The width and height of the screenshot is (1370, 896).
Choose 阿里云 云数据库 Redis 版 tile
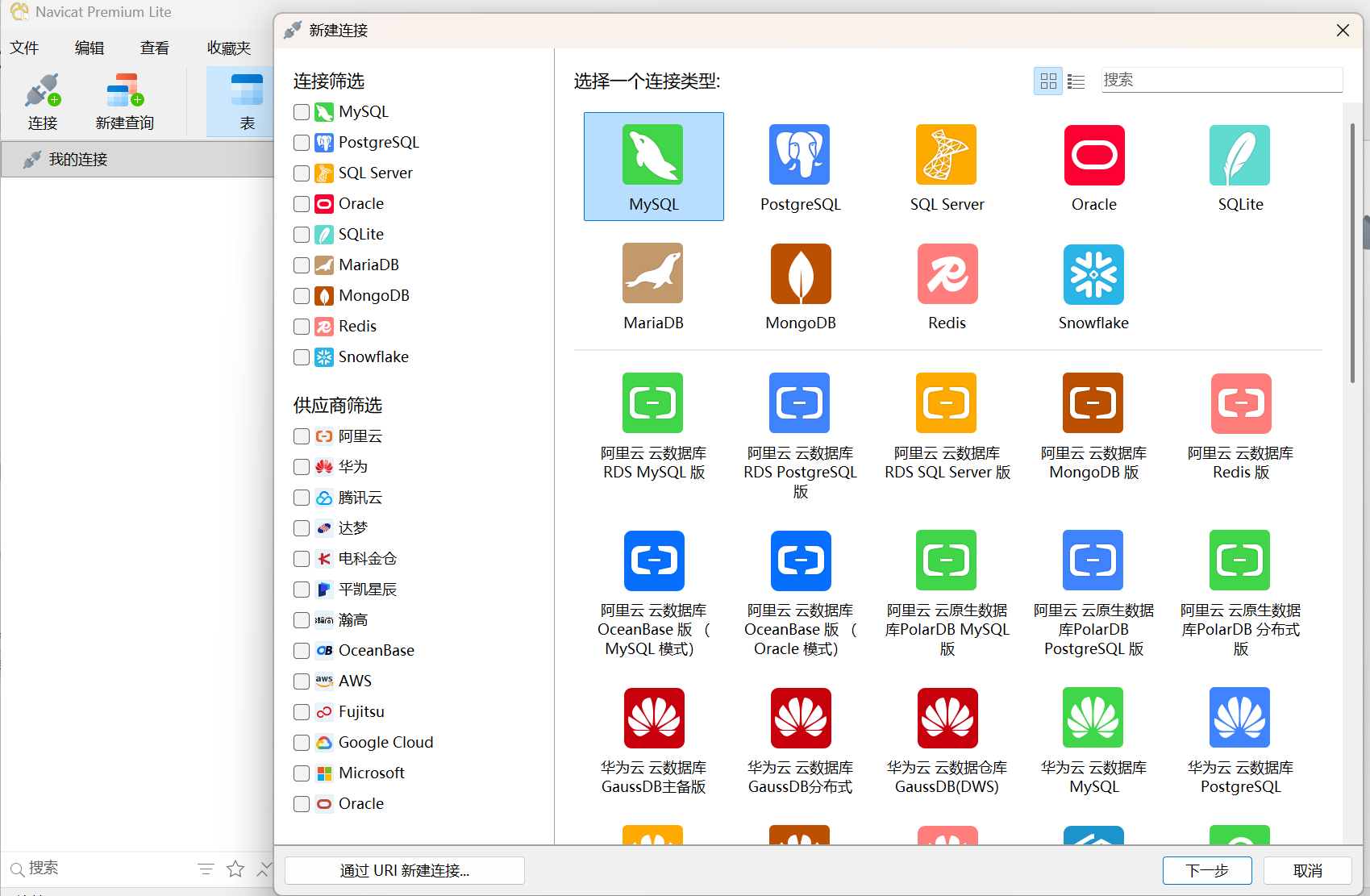pyautogui.click(x=1240, y=427)
